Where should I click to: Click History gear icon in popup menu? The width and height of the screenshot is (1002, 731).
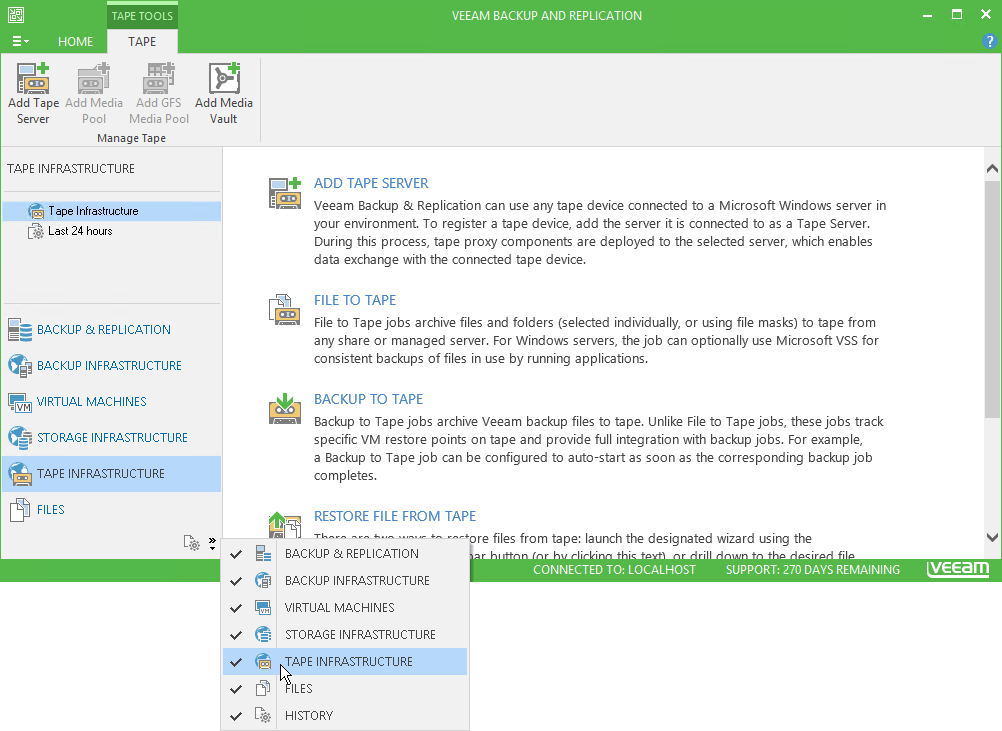[263, 715]
